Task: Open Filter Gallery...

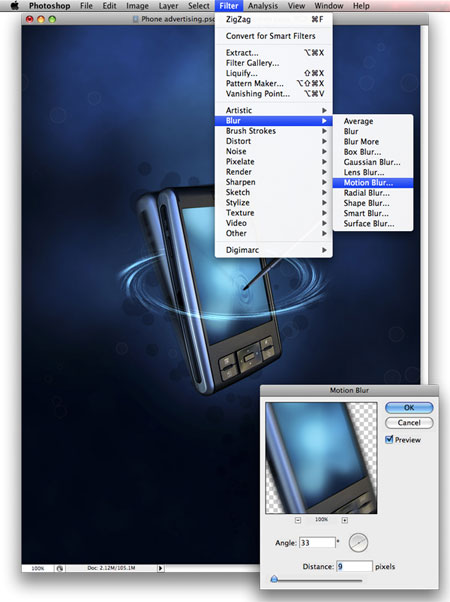Action: (274, 63)
